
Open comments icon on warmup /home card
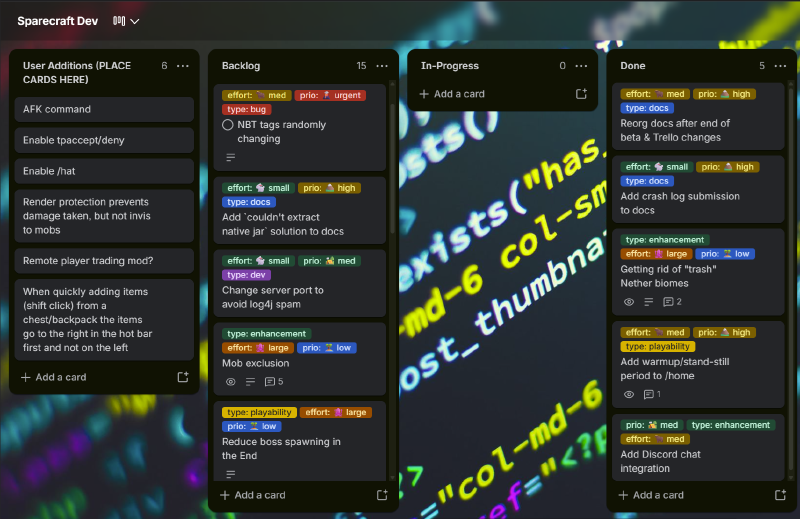pyautogui.click(x=652, y=394)
